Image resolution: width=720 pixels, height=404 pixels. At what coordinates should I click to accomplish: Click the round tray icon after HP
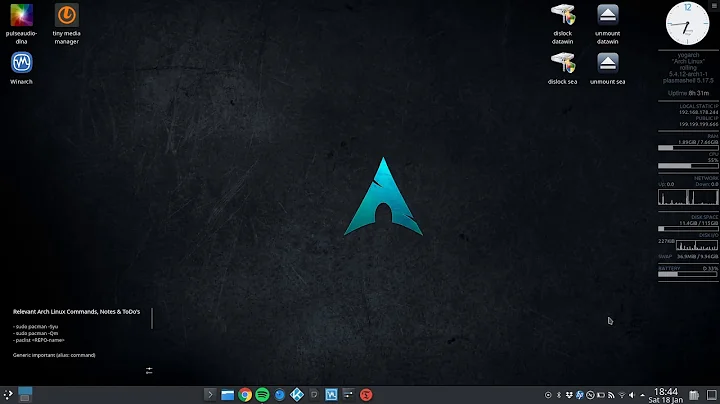(590, 395)
